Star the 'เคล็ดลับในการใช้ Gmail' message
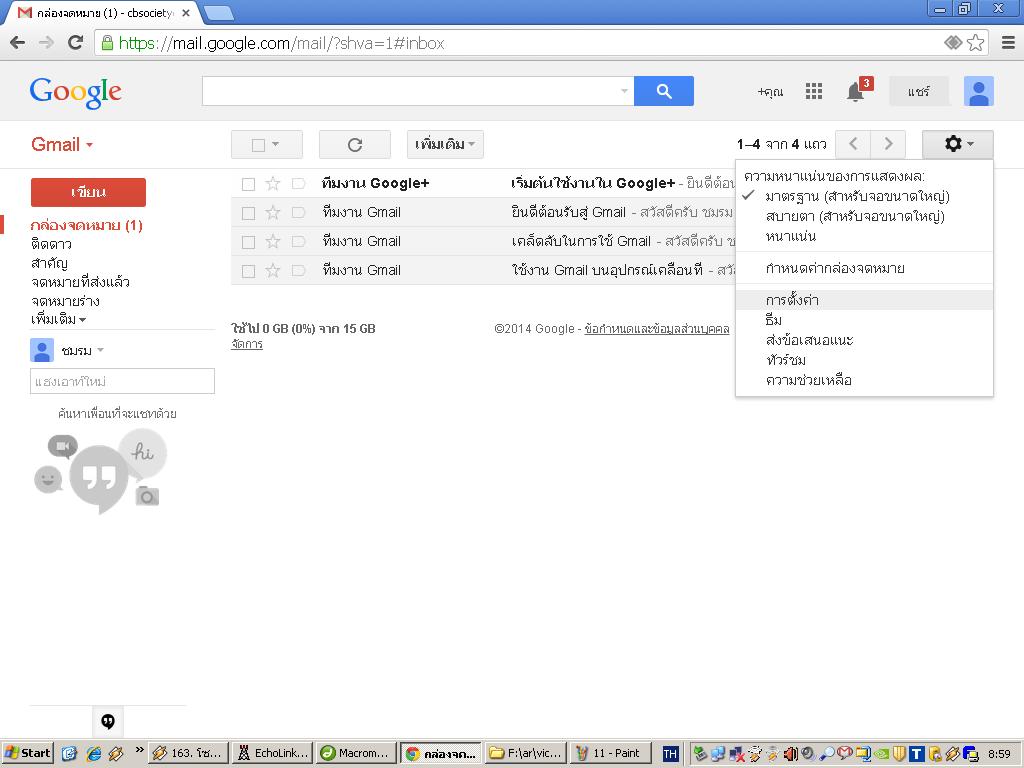Image resolution: width=1024 pixels, height=768 pixels. pos(273,242)
